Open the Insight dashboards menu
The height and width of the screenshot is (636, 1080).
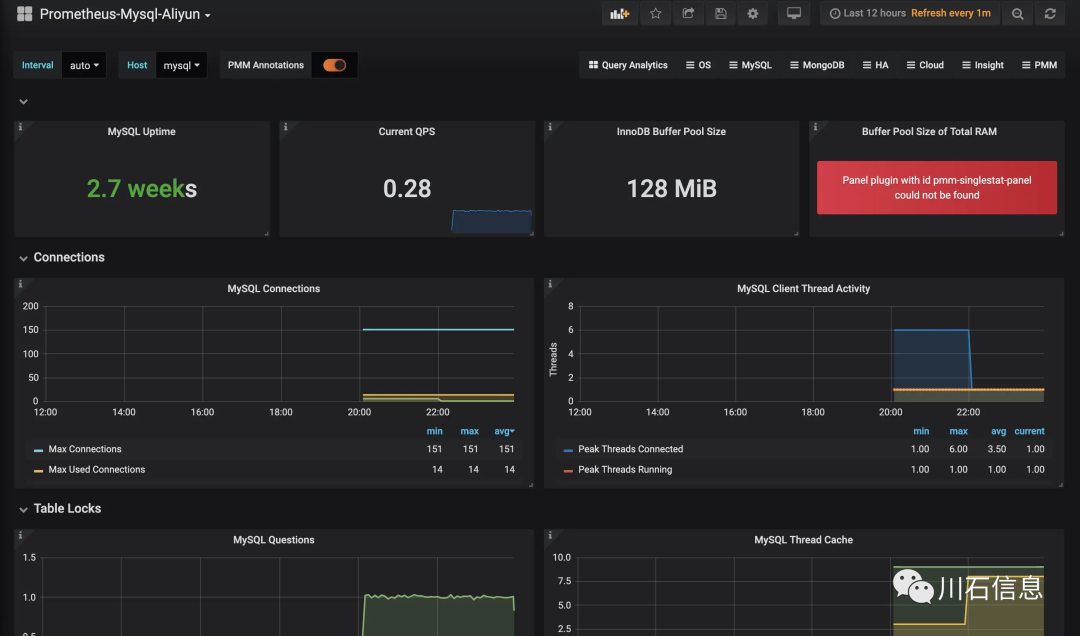click(983, 65)
